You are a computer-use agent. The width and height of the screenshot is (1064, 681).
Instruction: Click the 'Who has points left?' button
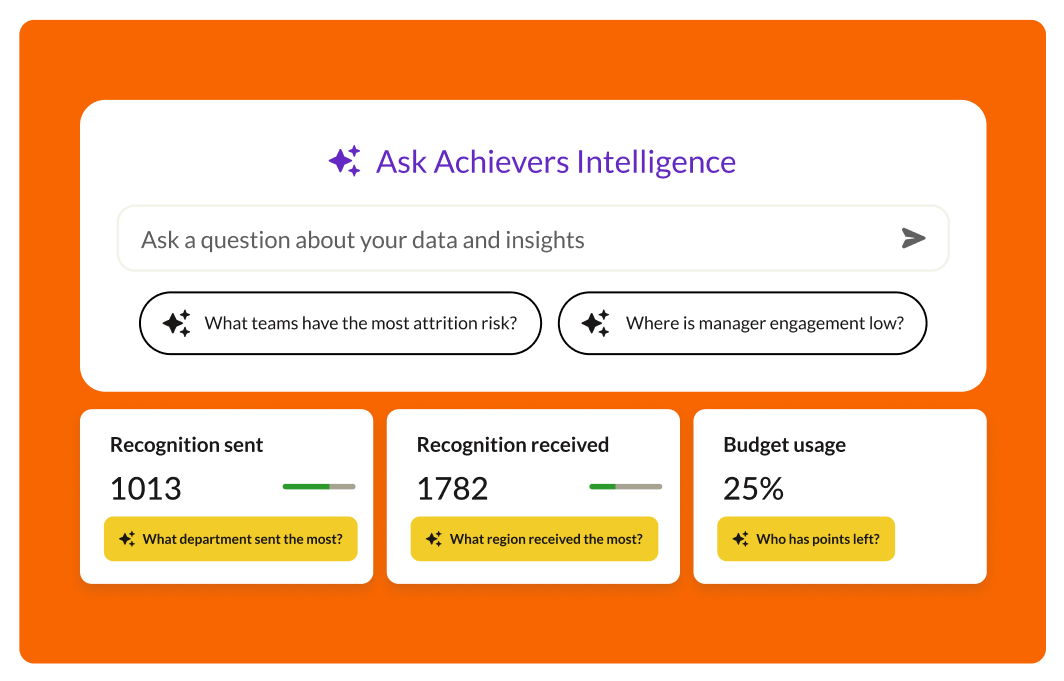pyautogui.click(x=806, y=538)
